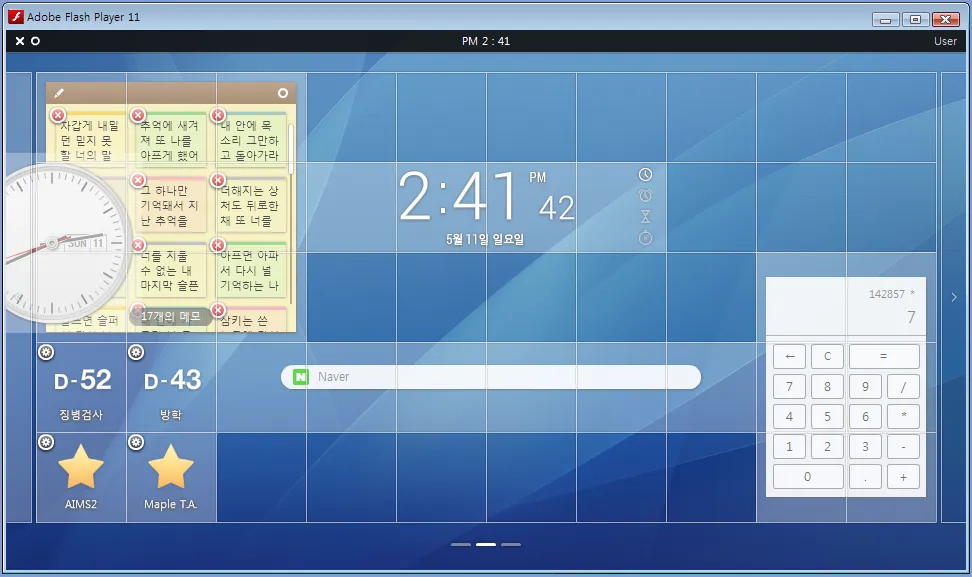Delete the memo starting with 삼키는 쓴
Viewport: 972px width, 577px height.
[218, 309]
